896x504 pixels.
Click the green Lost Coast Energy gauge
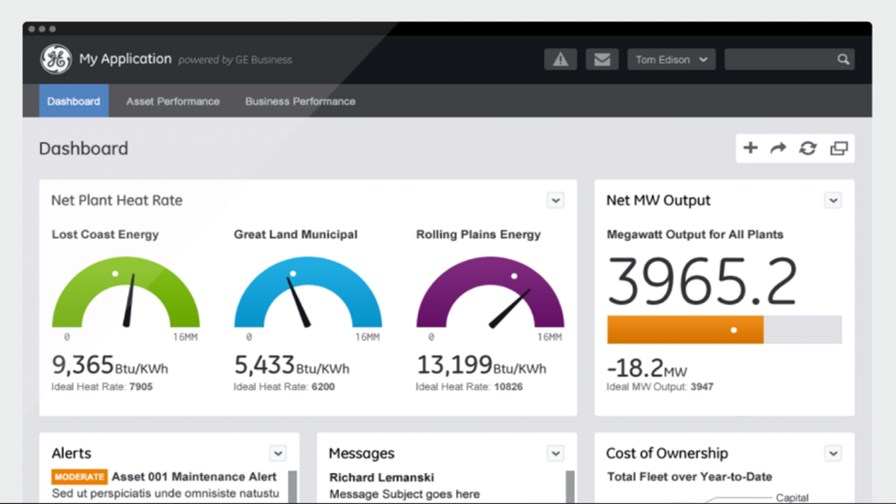click(x=126, y=292)
